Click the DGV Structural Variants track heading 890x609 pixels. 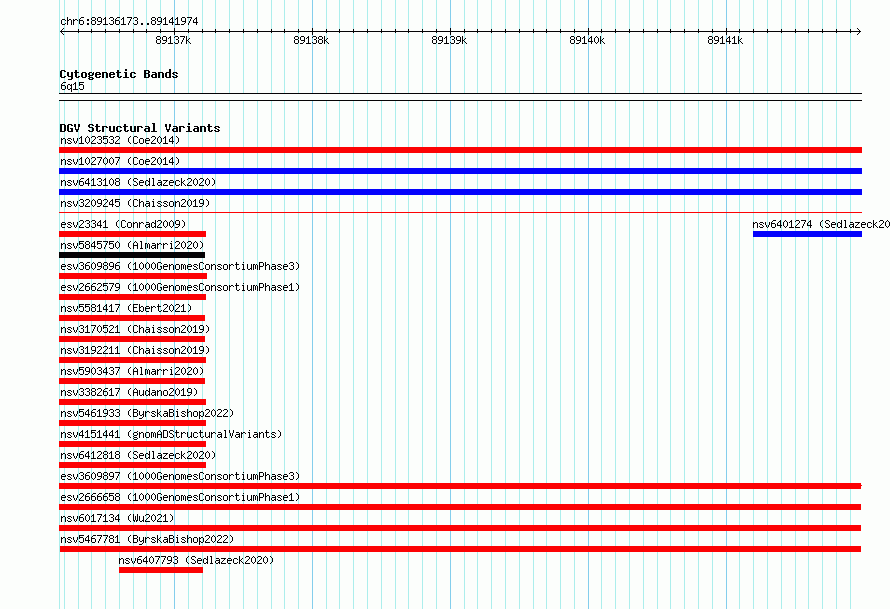140,128
